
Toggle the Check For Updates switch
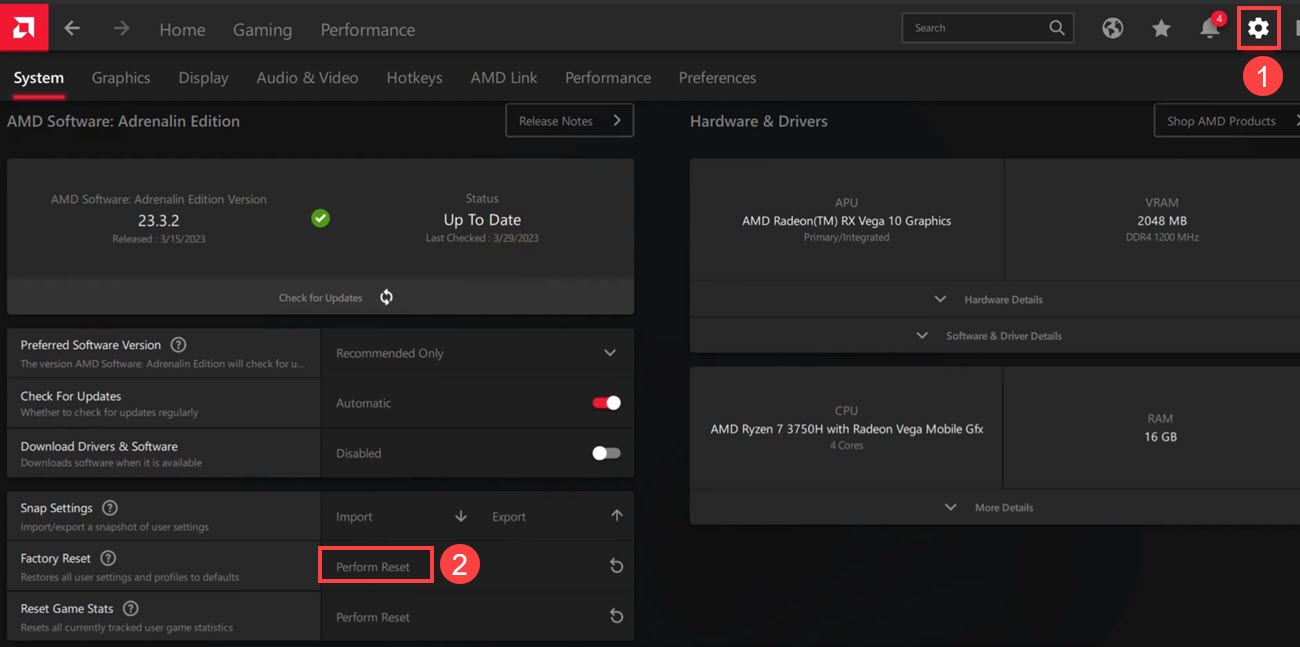pos(607,403)
